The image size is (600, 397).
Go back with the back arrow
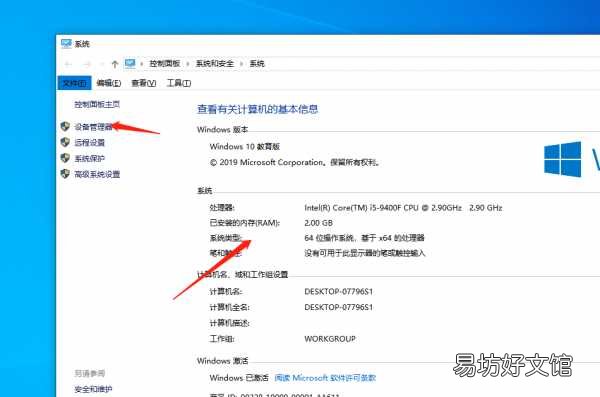(x=68, y=64)
